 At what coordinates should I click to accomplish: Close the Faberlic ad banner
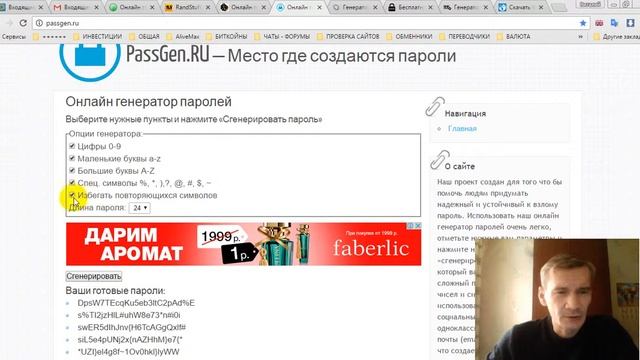(x=418, y=225)
